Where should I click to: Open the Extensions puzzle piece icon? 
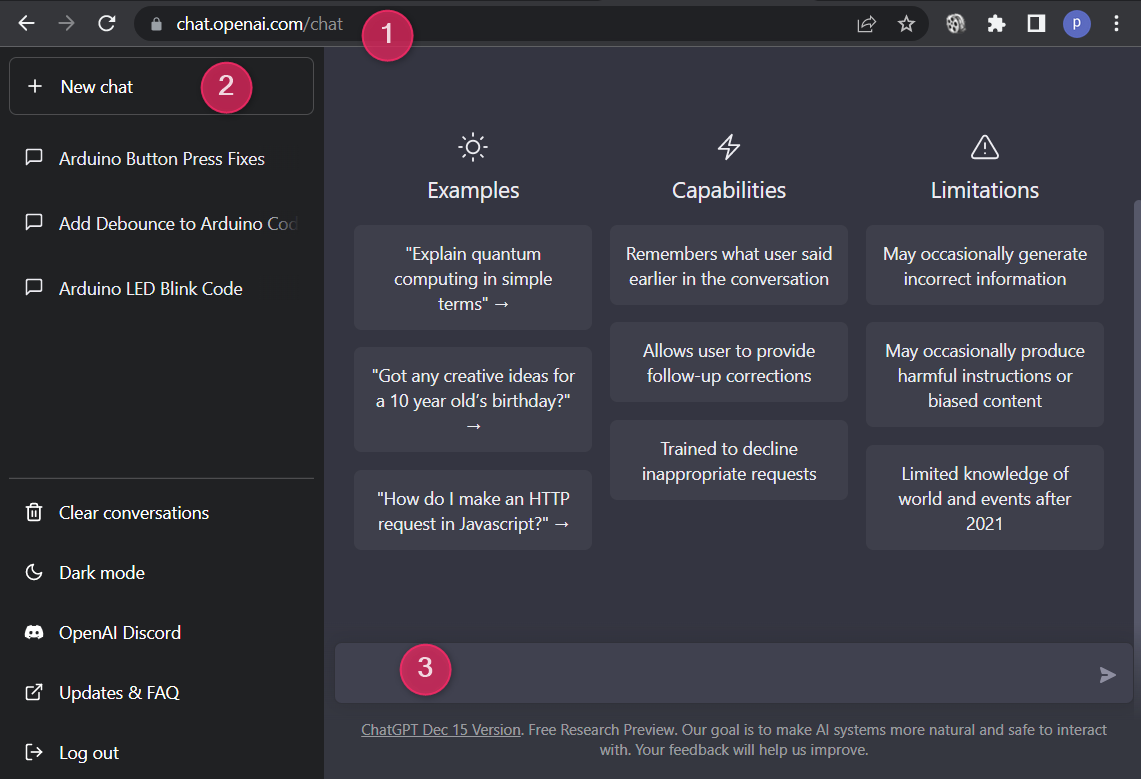click(x=996, y=24)
